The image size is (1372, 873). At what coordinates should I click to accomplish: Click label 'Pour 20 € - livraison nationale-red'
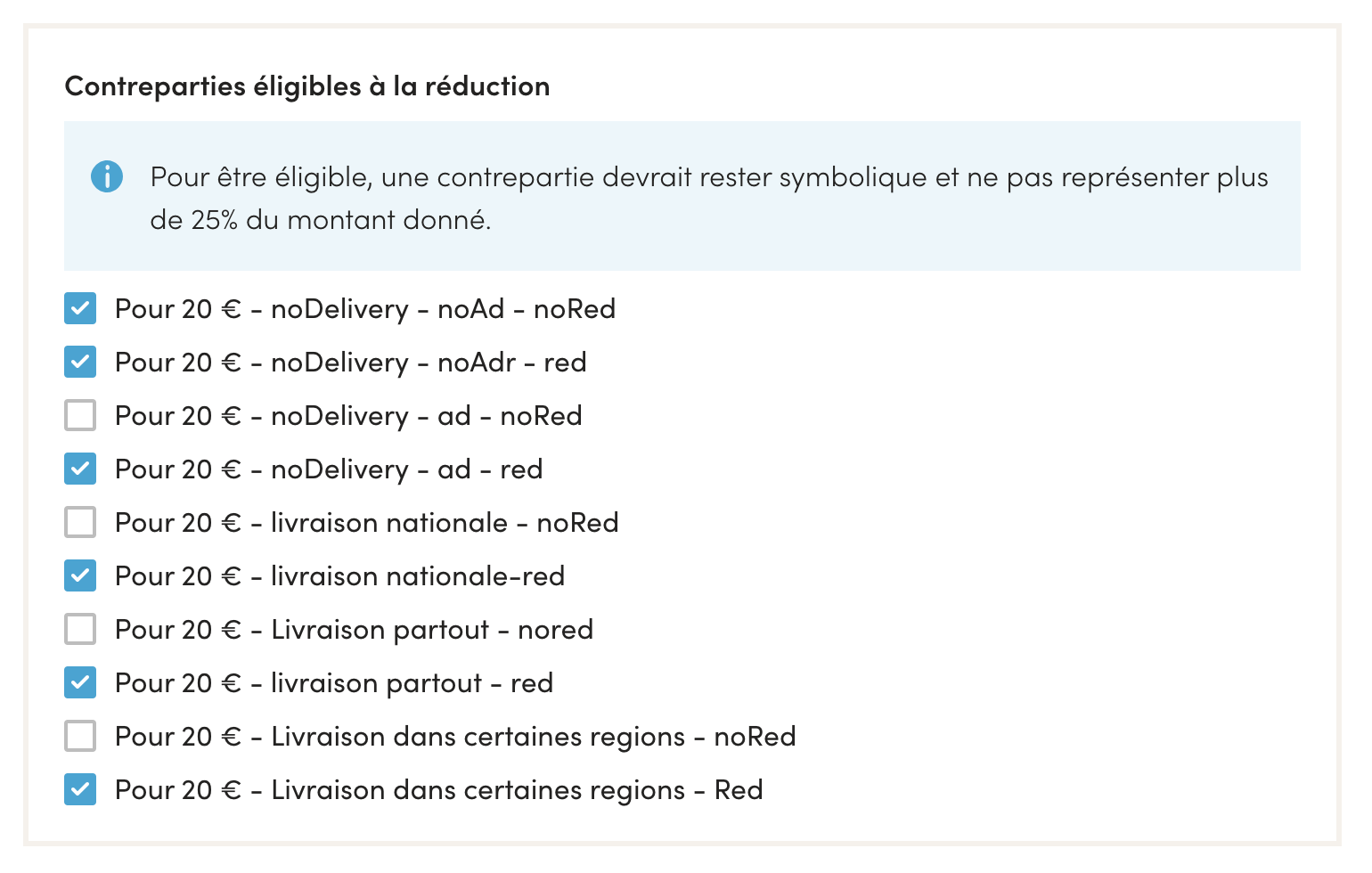tap(339, 576)
